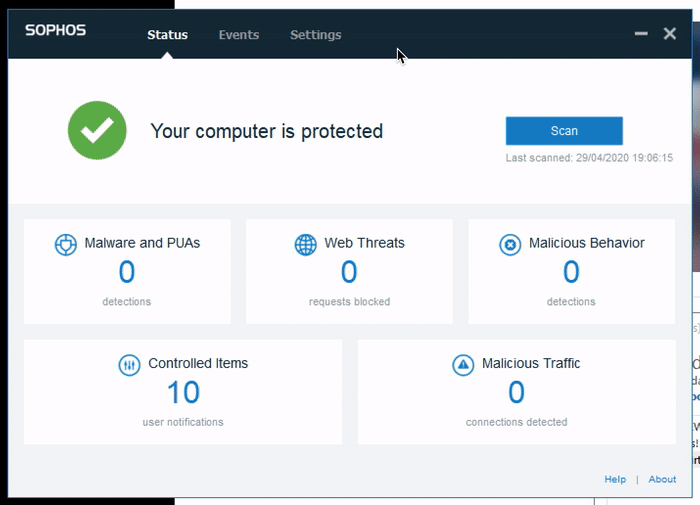Click the 'Malware and PUAs' heading
The width and height of the screenshot is (700, 505).
[x=142, y=243]
